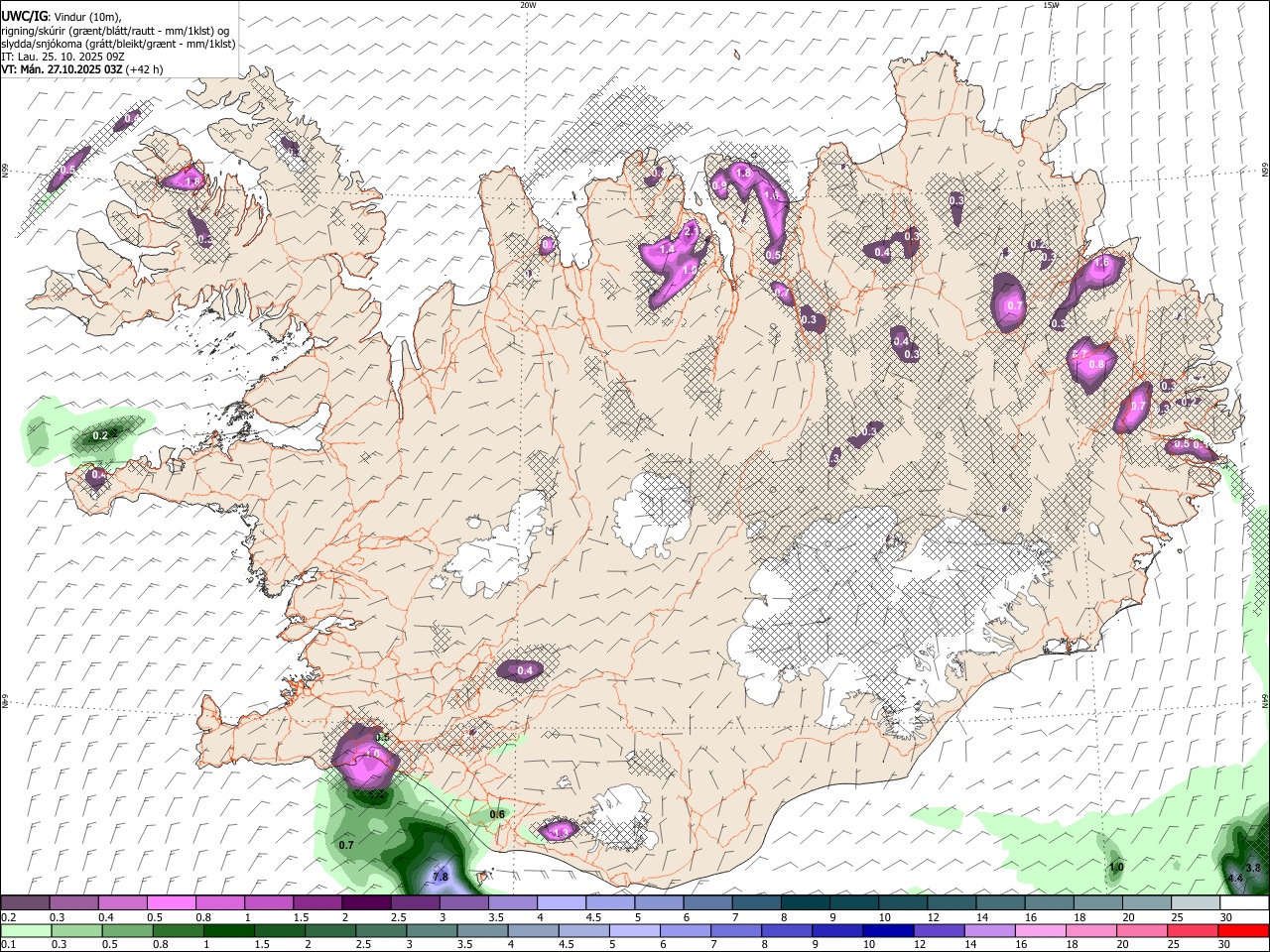This screenshot has height=952, width=1270.
Task: Click the '30' label under upper legend
Action: pyautogui.click(x=1226, y=917)
